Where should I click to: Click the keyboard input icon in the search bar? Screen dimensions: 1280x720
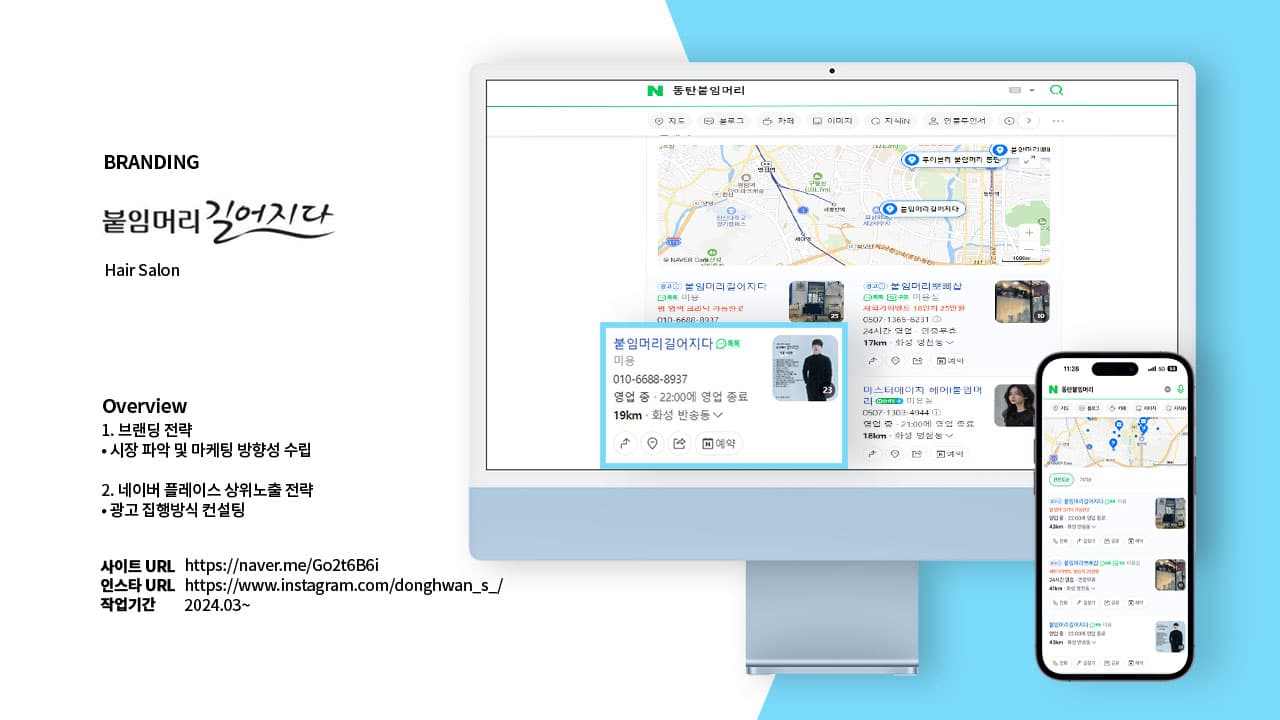click(x=1014, y=90)
